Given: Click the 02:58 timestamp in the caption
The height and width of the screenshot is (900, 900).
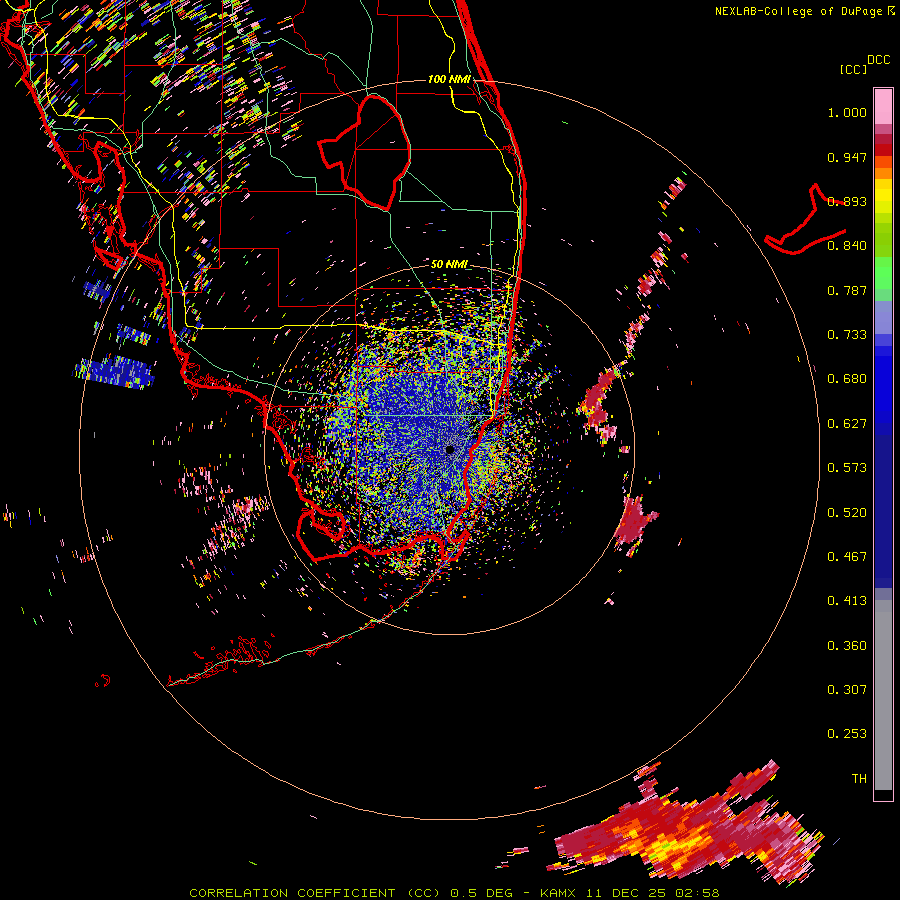Looking at the screenshot, I should click(x=698, y=893).
